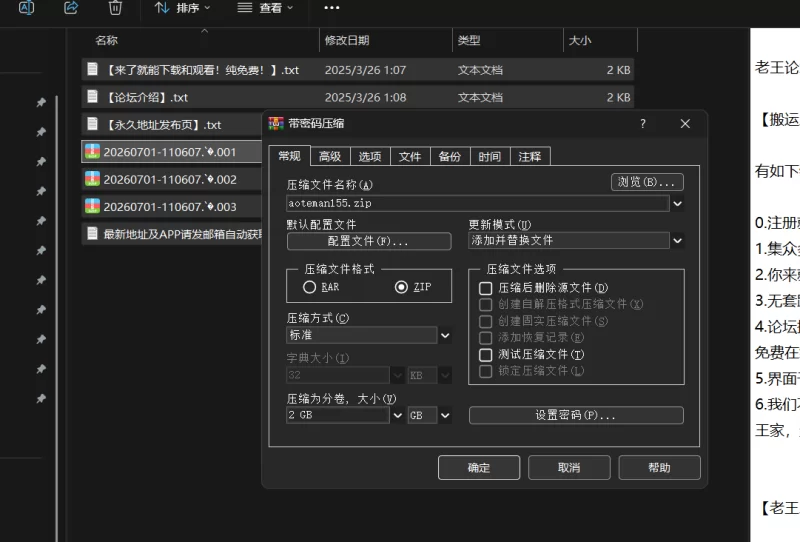Sort files by 名称 column header
Viewport: 800px width, 542px height.
pos(106,40)
